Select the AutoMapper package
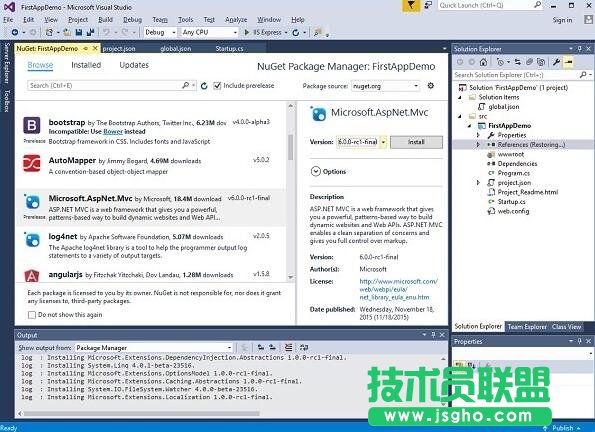595x432 pixels. coord(150,166)
